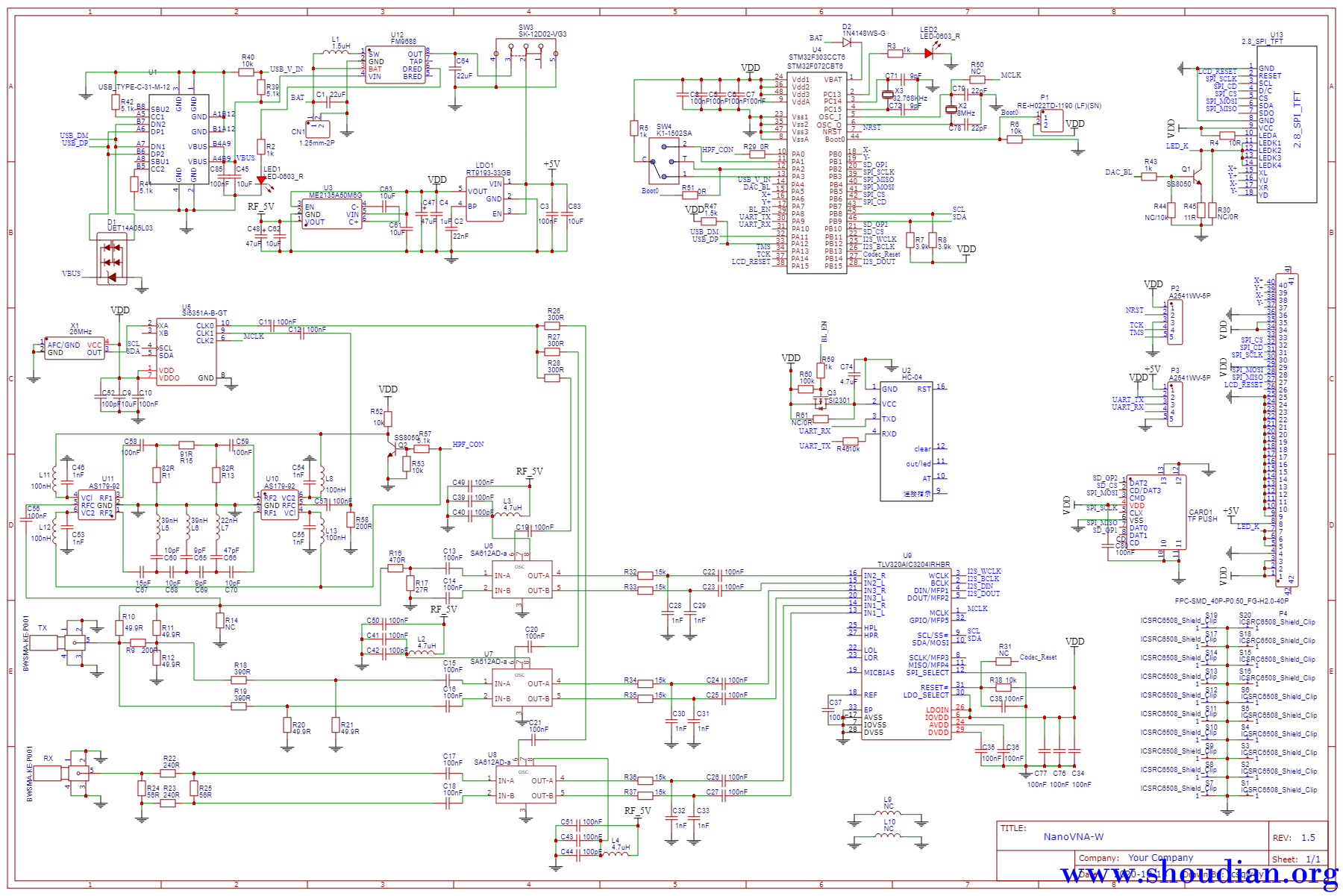Click the CARD1 TF PUSH card socket
This screenshot has width=1343, height=896.
1156,513
